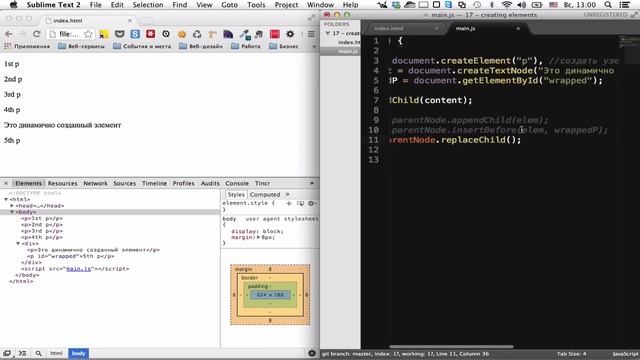Image resolution: width=640 pixels, height=360 pixels.
Task: Click the Приложения apps shortcut
Action: [27, 47]
